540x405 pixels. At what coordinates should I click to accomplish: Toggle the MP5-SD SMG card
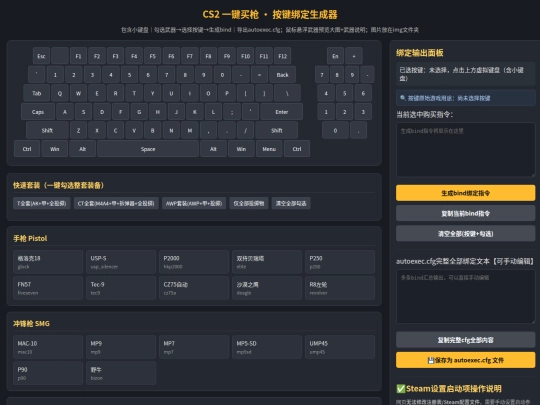point(267,347)
